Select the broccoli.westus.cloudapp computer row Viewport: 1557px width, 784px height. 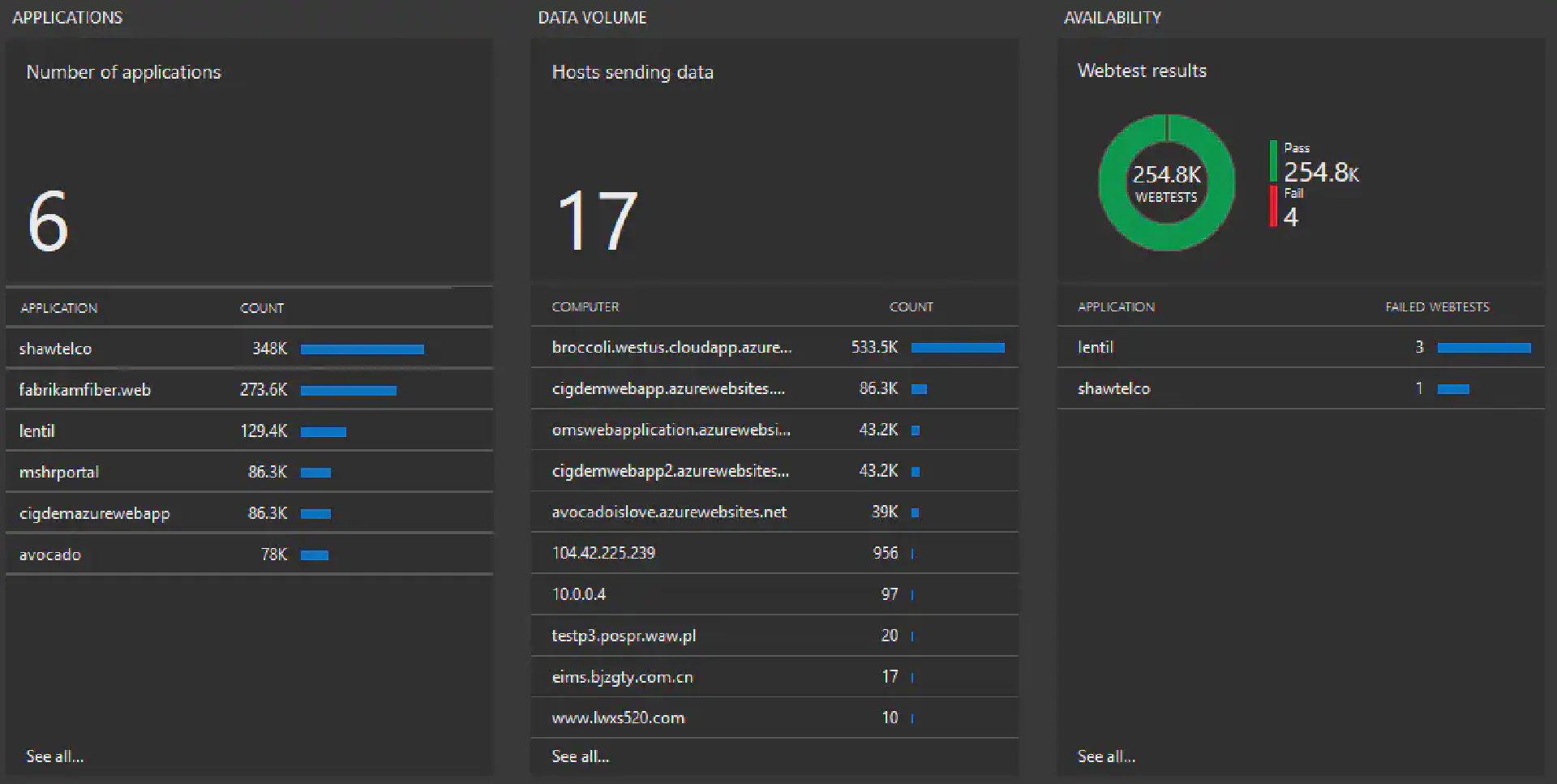coord(672,347)
